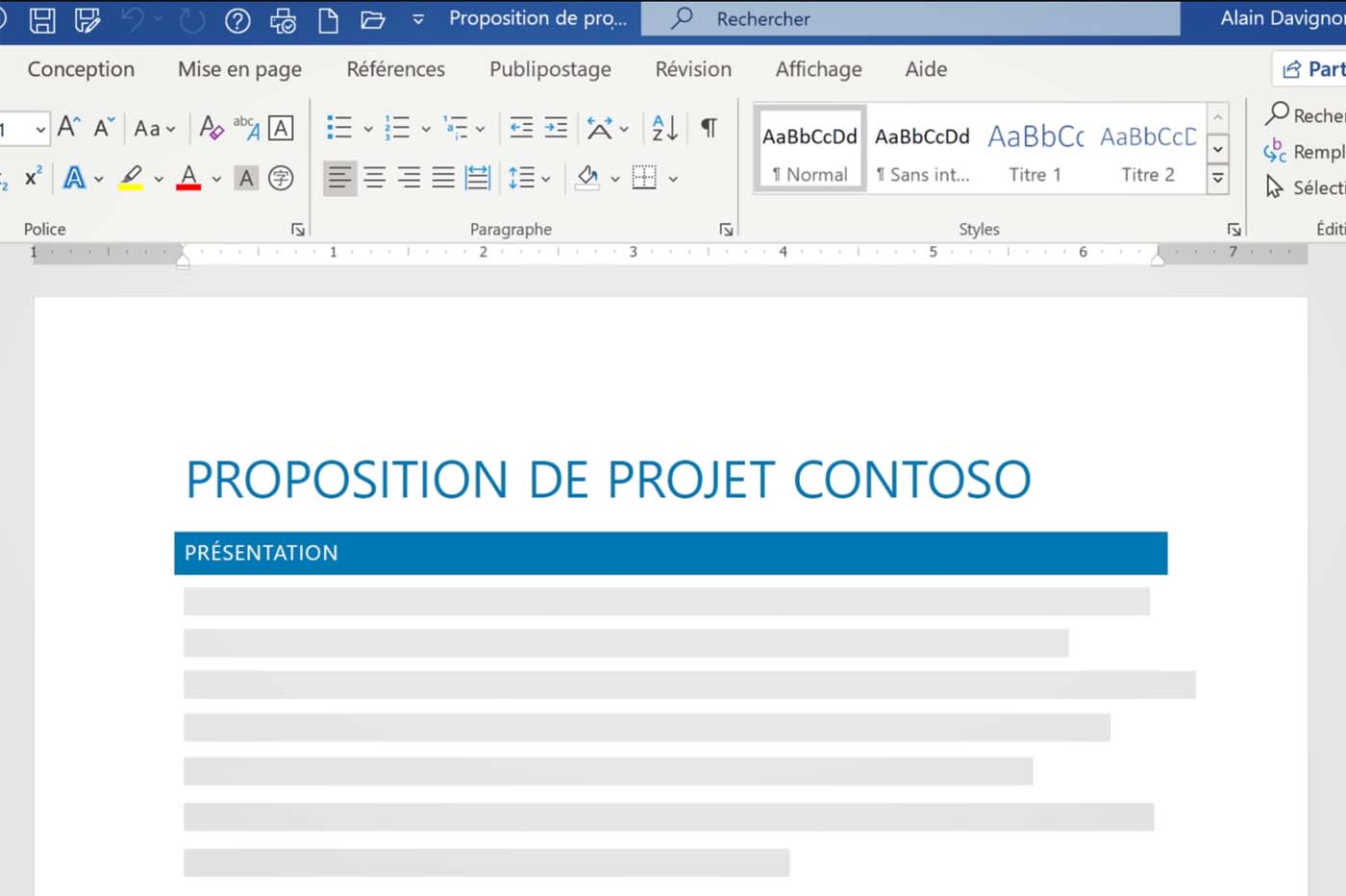Toggle paragraph marks pilcrow
The height and width of the screenshot is (896, 1346).
pos(709,127)
